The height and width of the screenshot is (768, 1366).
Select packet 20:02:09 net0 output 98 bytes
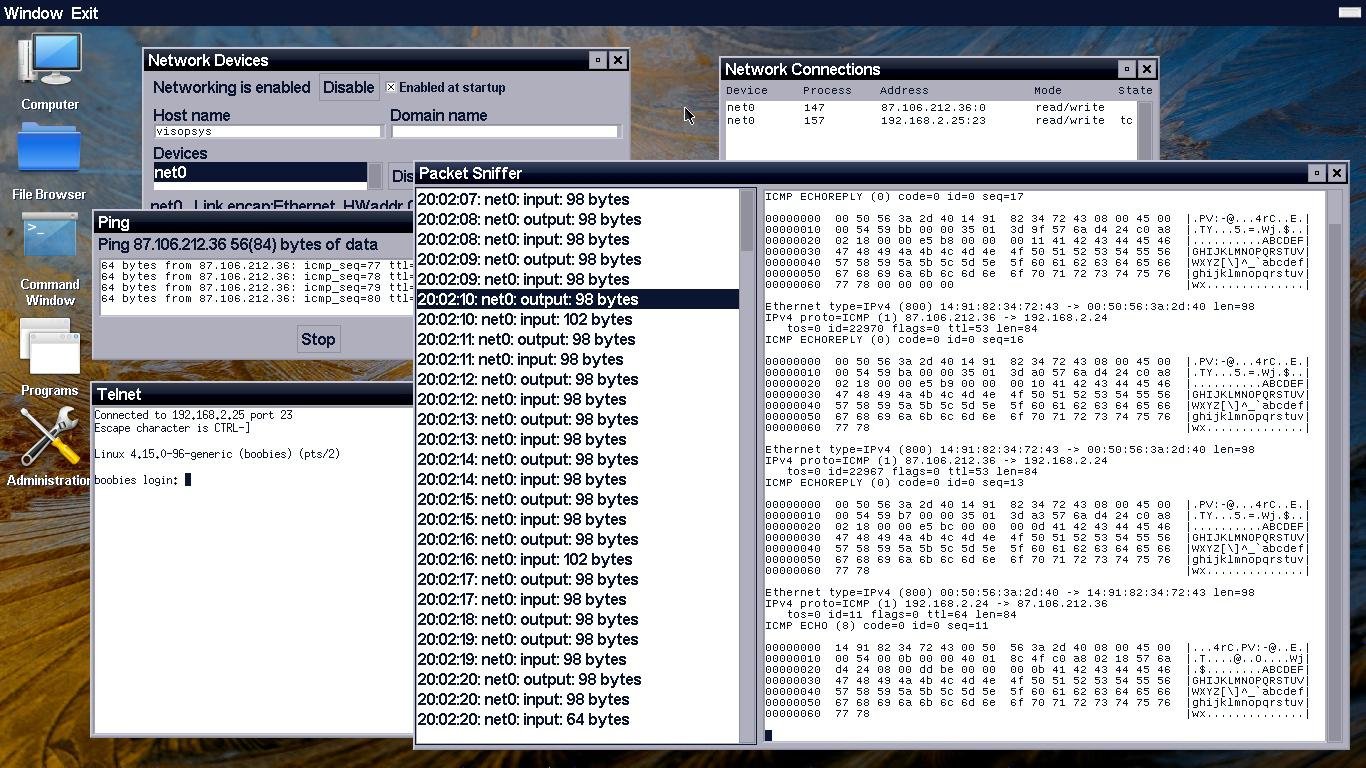pyautogui.click(x=578, y=259)
